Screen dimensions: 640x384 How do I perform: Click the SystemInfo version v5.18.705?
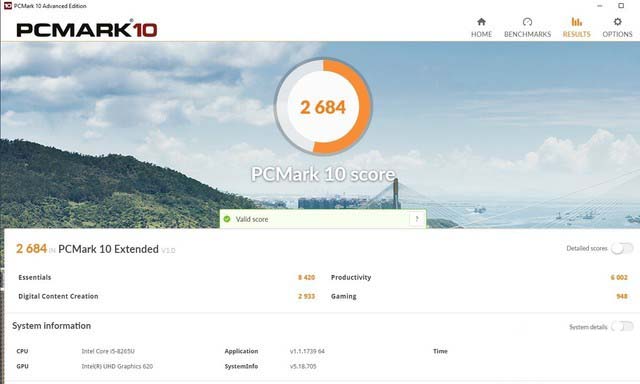(303, 366)
